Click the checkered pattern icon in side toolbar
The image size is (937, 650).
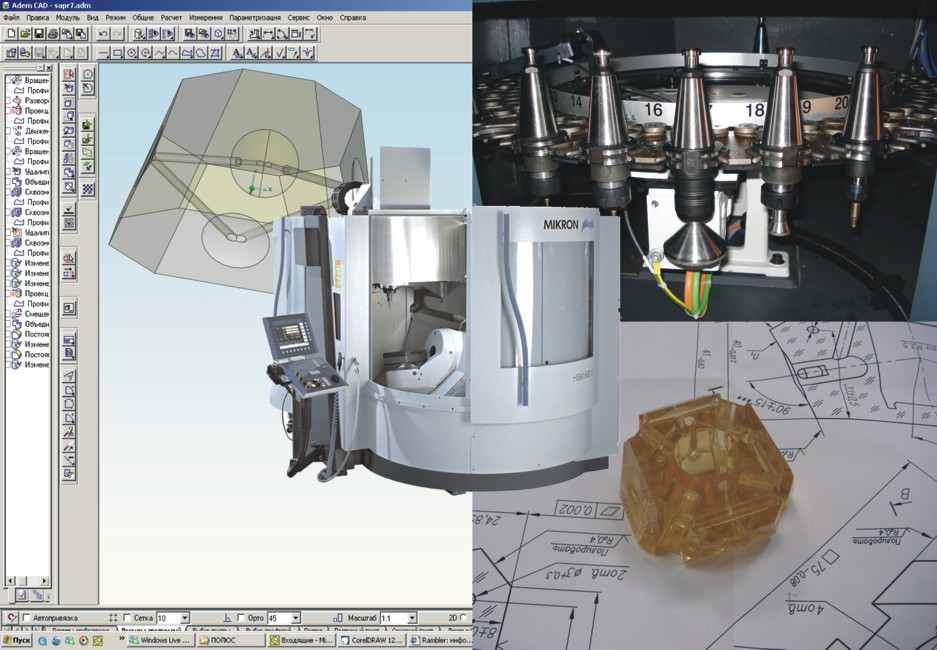[x=88, y=189]
